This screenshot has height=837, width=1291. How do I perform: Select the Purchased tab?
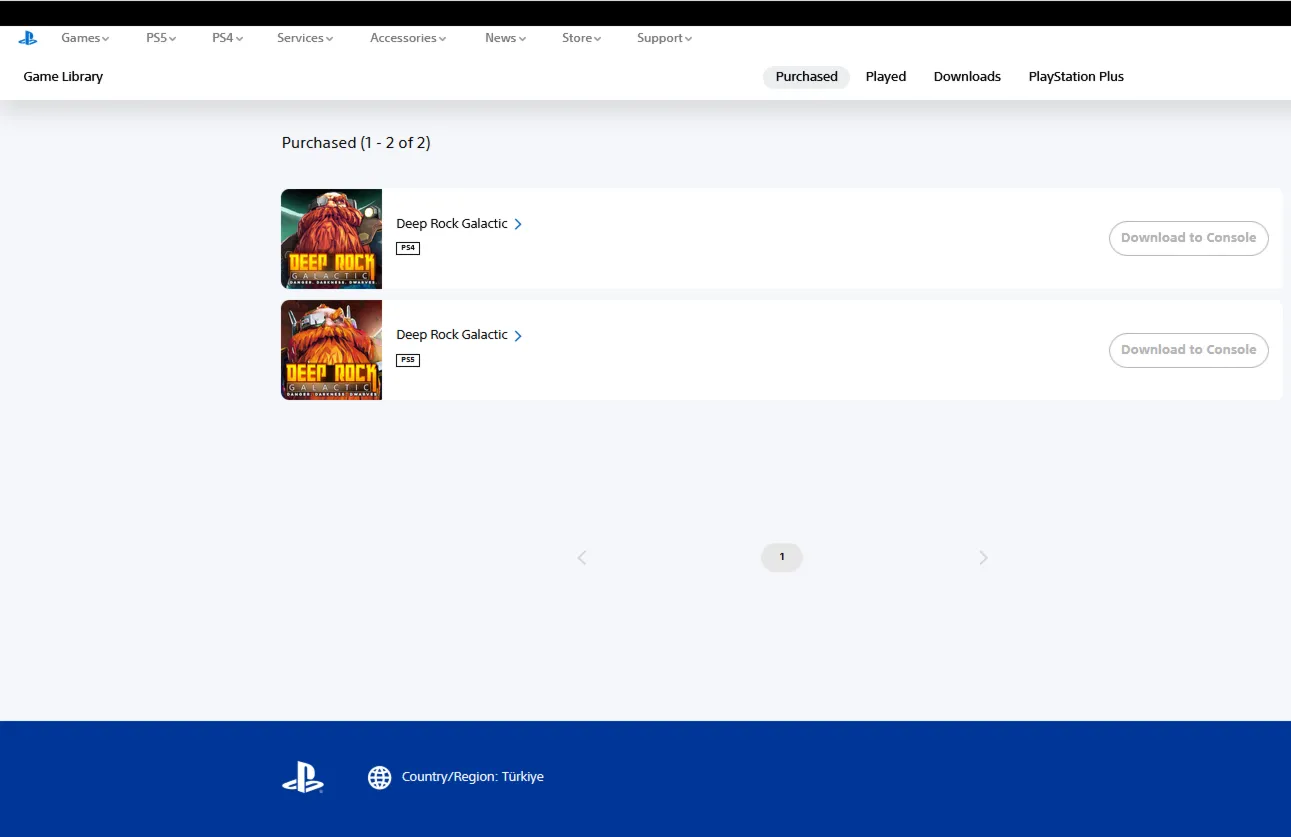click(806, 77)
